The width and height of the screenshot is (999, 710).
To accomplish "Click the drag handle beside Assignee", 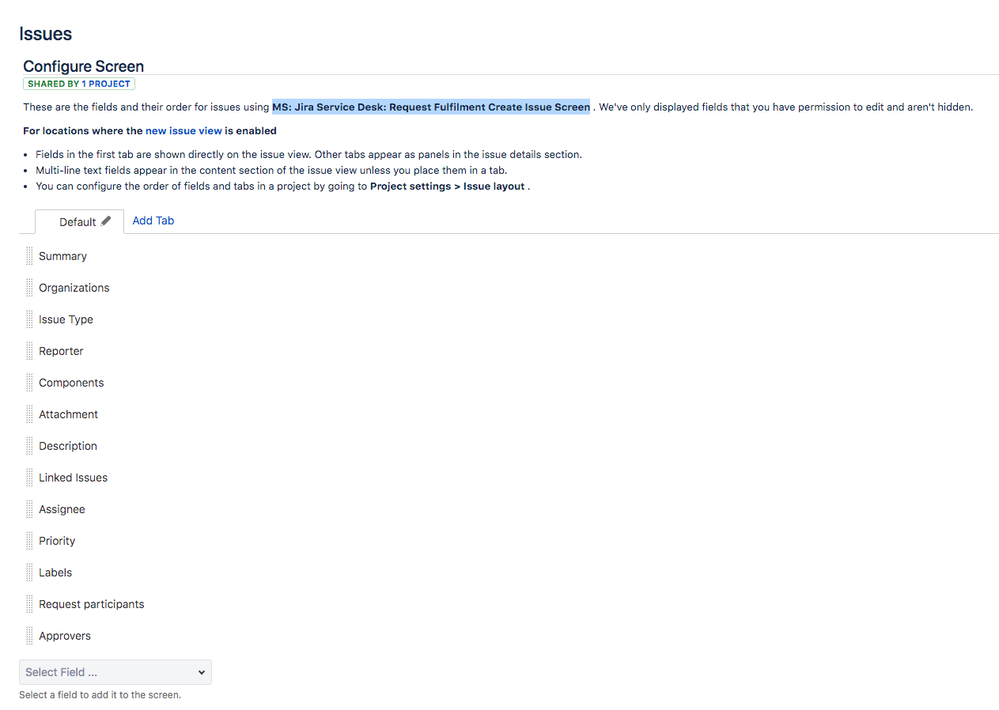I will 29,509.
